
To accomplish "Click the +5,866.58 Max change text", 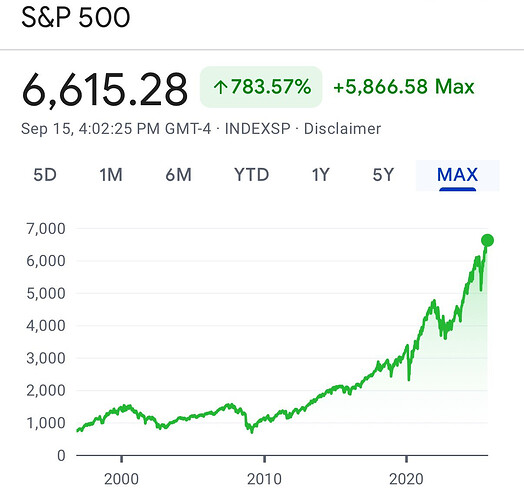I will [404, 87].
